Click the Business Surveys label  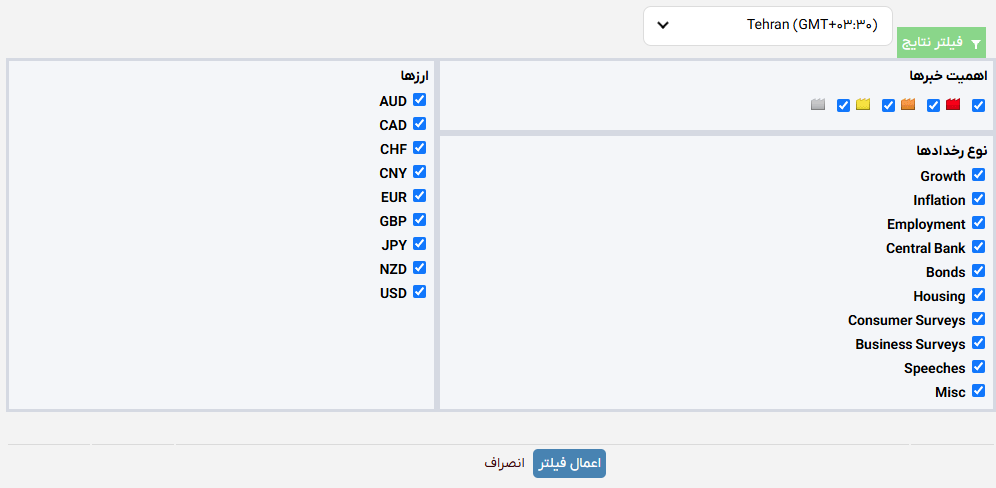(x=910, y=344)
